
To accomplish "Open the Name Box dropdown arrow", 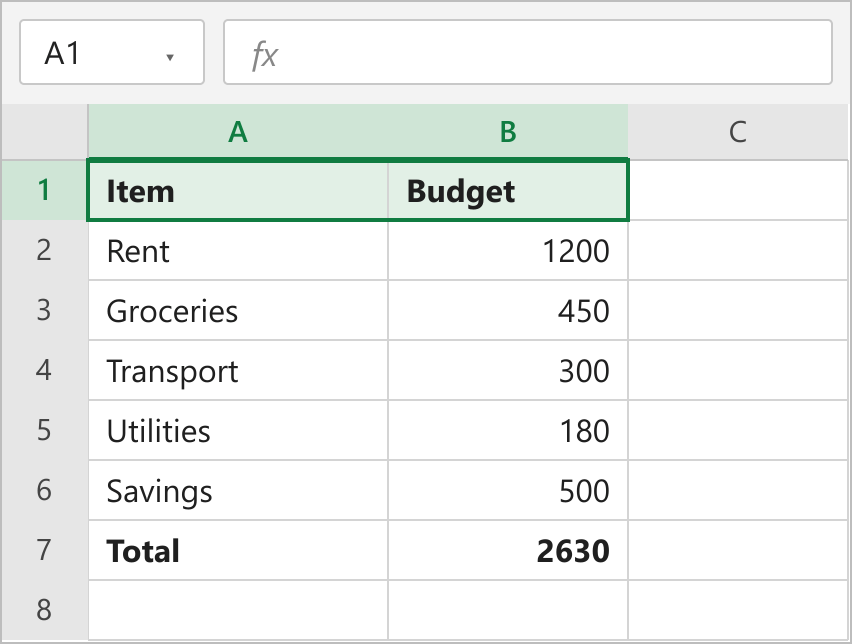I will click(170, 57).
